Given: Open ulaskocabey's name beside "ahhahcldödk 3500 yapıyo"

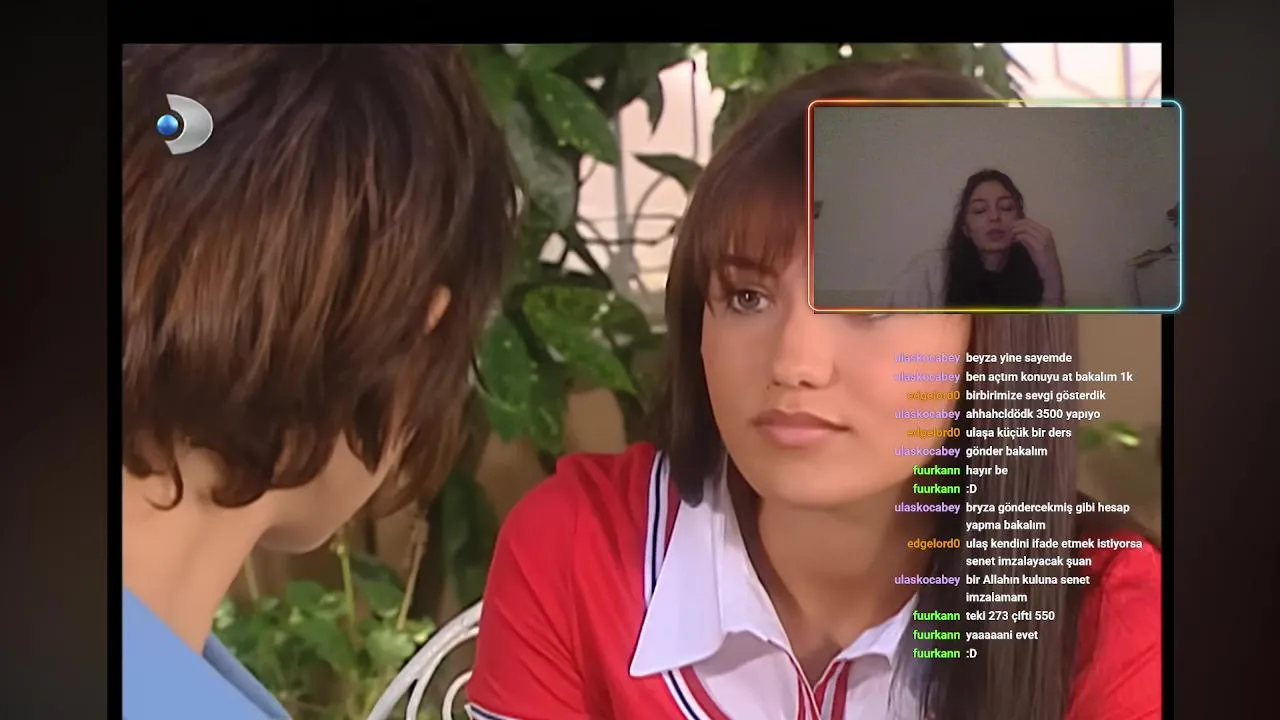Looking at the screenshot, I should pyautogui.click(x=927, y=414).
